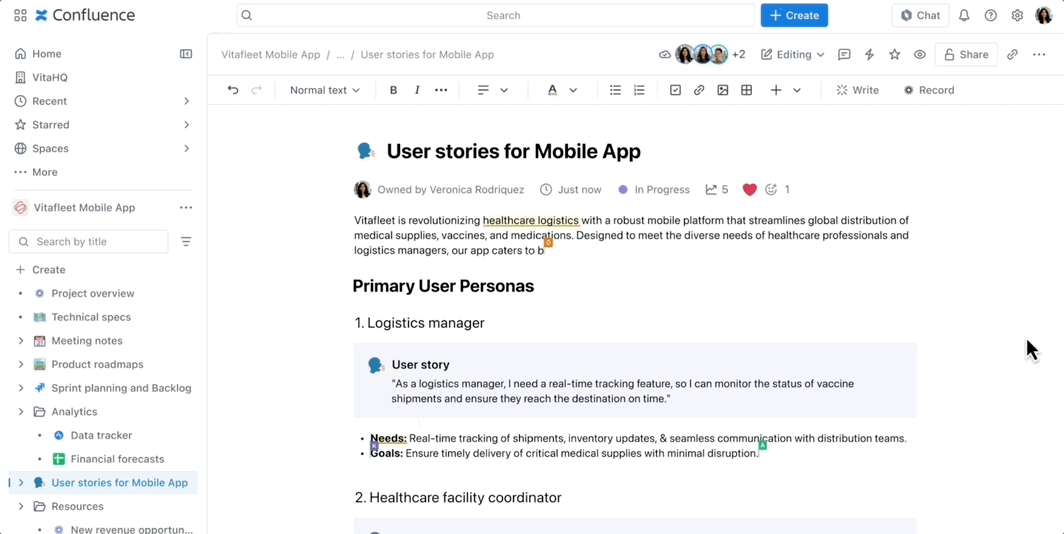
Task: Expand the Recent menu
Action: click(187, 101)
